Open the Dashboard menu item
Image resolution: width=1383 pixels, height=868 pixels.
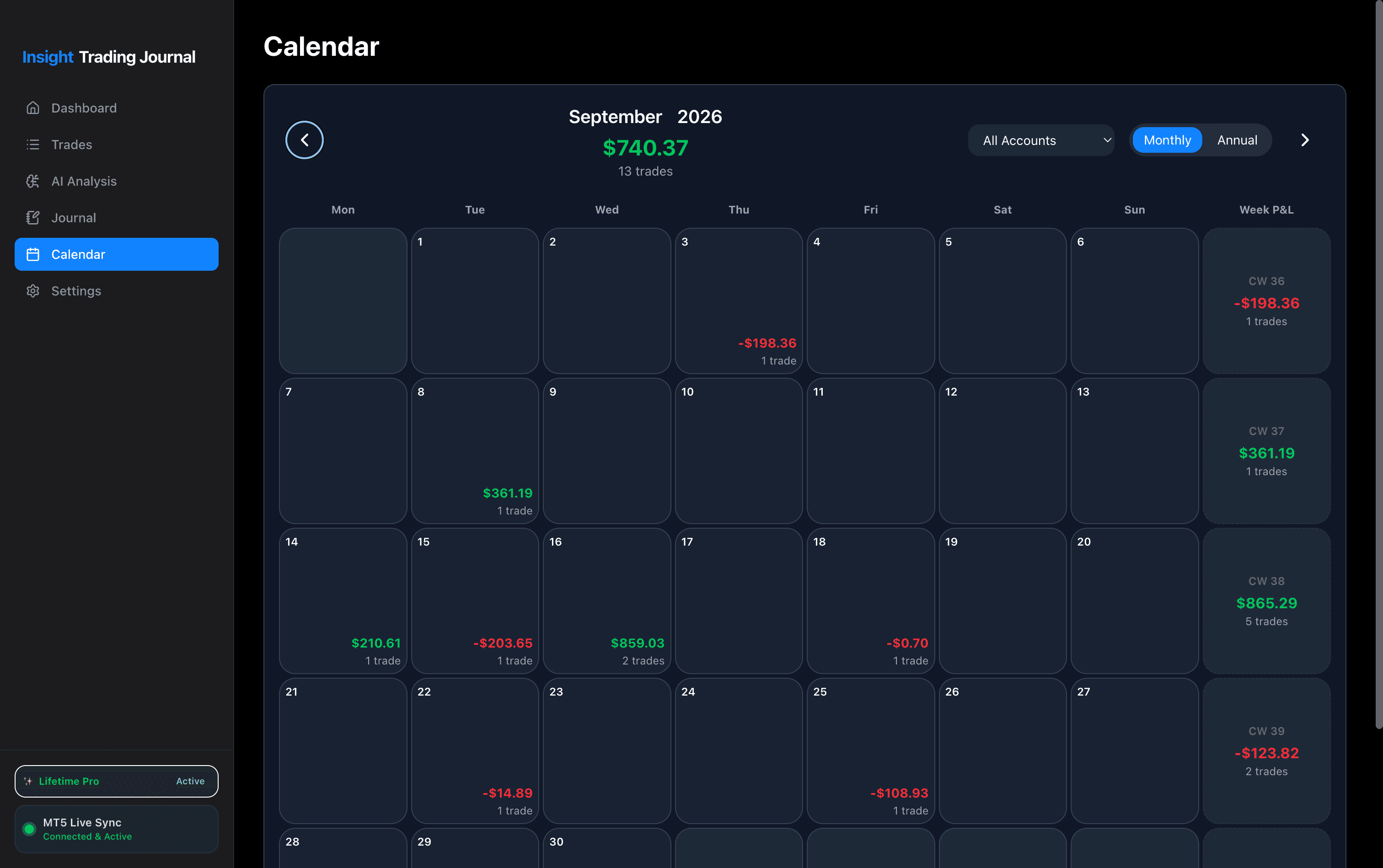point(117,108)
